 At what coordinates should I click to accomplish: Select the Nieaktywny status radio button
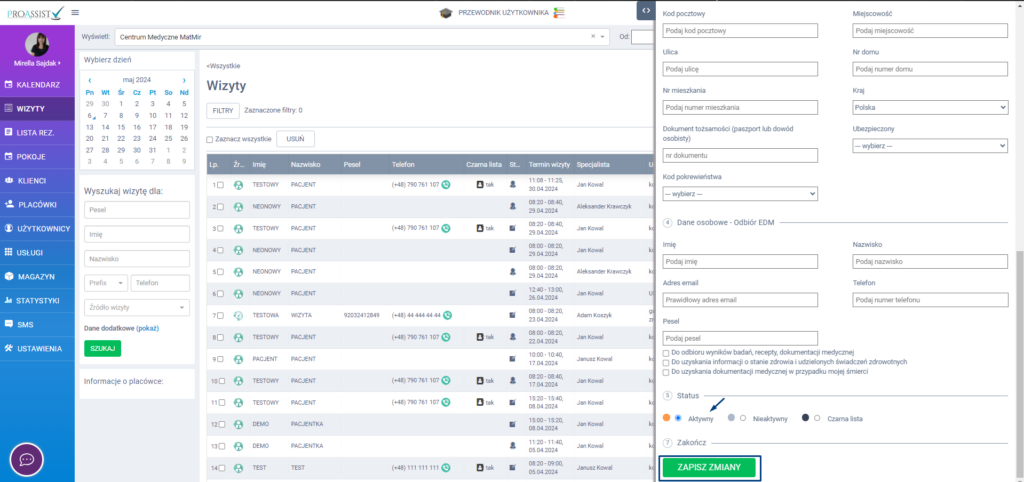743,418
